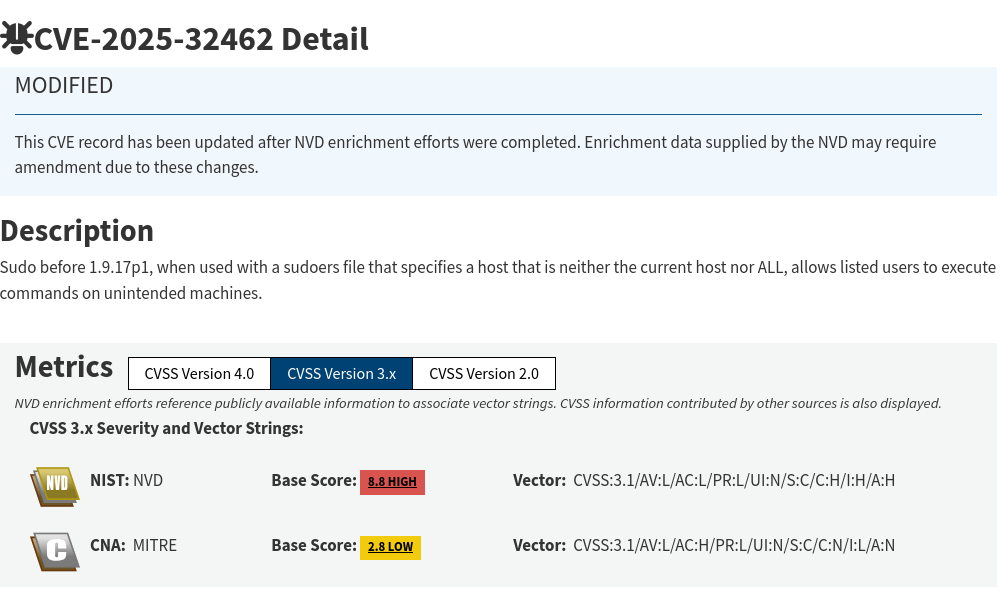Click the CVE-2025-32462 Detail heading

pos(200,39)
